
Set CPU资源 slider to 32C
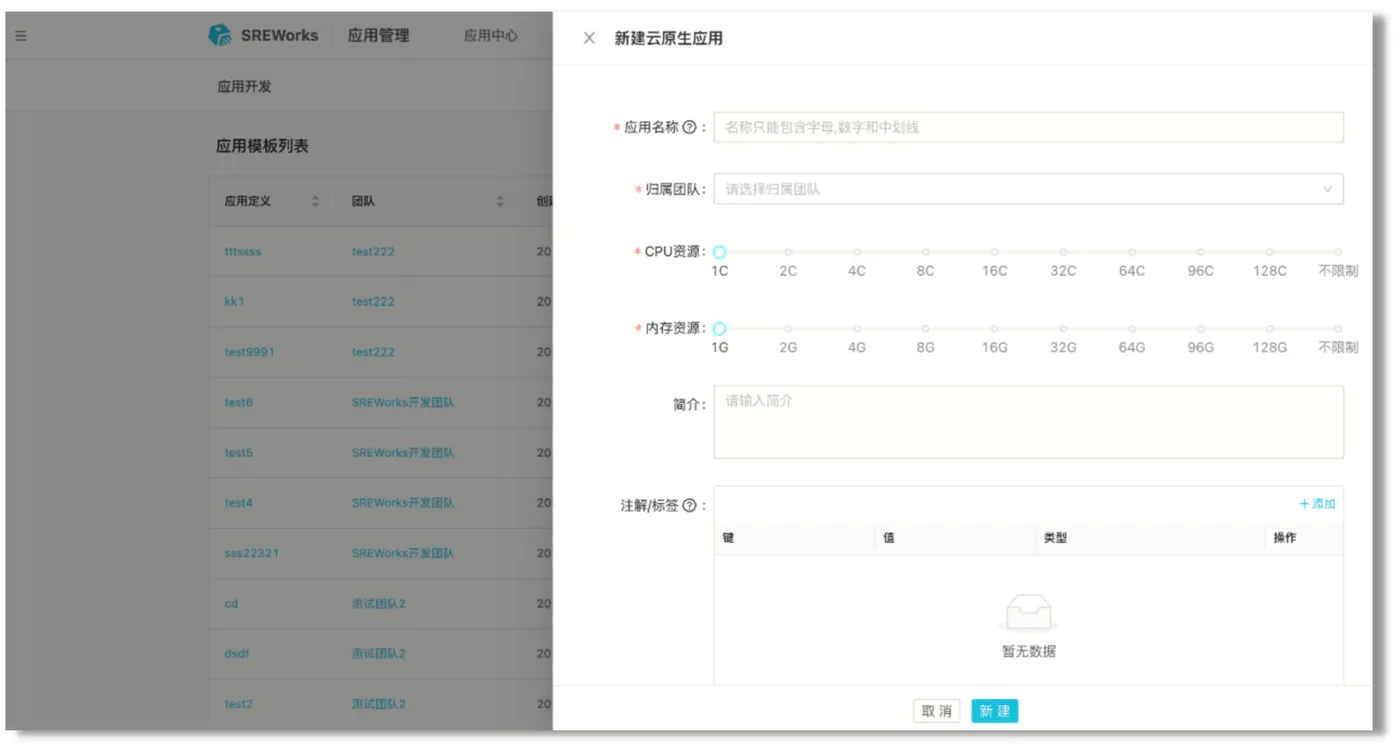[x=1063, y=252]
